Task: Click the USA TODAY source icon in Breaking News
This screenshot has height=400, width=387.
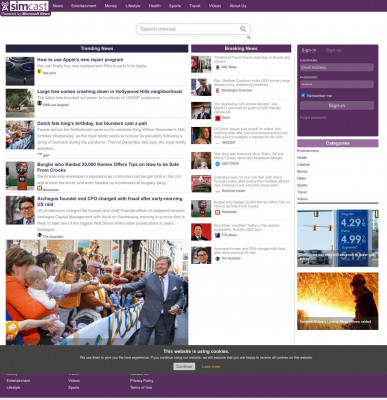Action: [218, 164]
